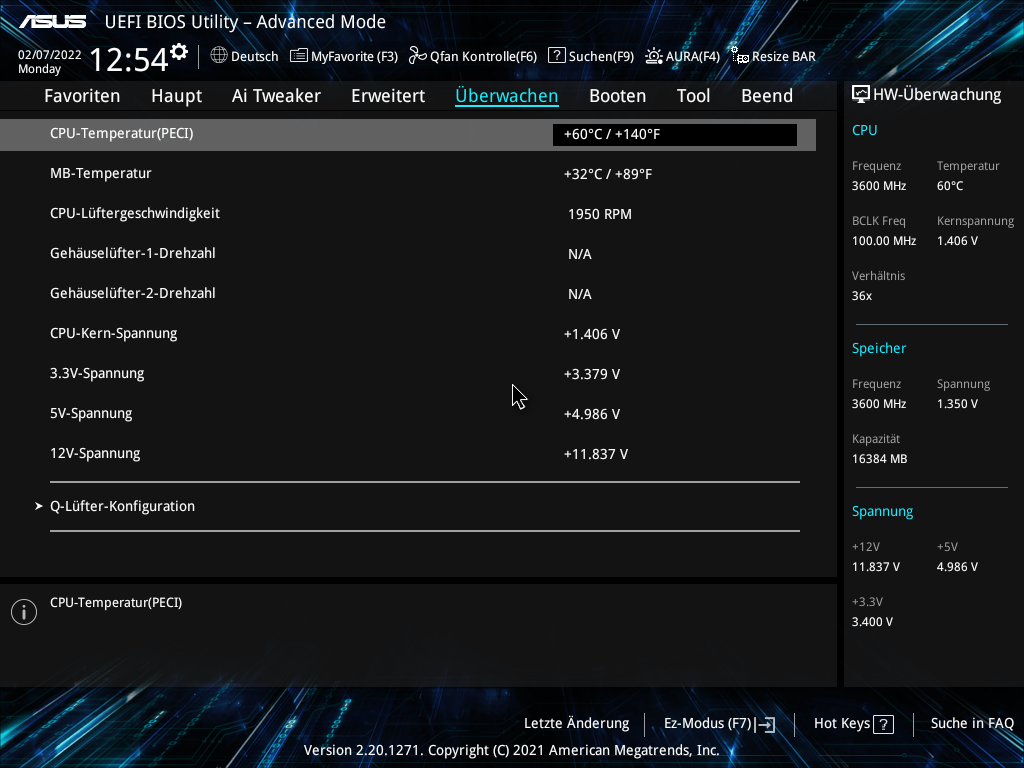Go to the Erweitert tab

click(388, 96)
